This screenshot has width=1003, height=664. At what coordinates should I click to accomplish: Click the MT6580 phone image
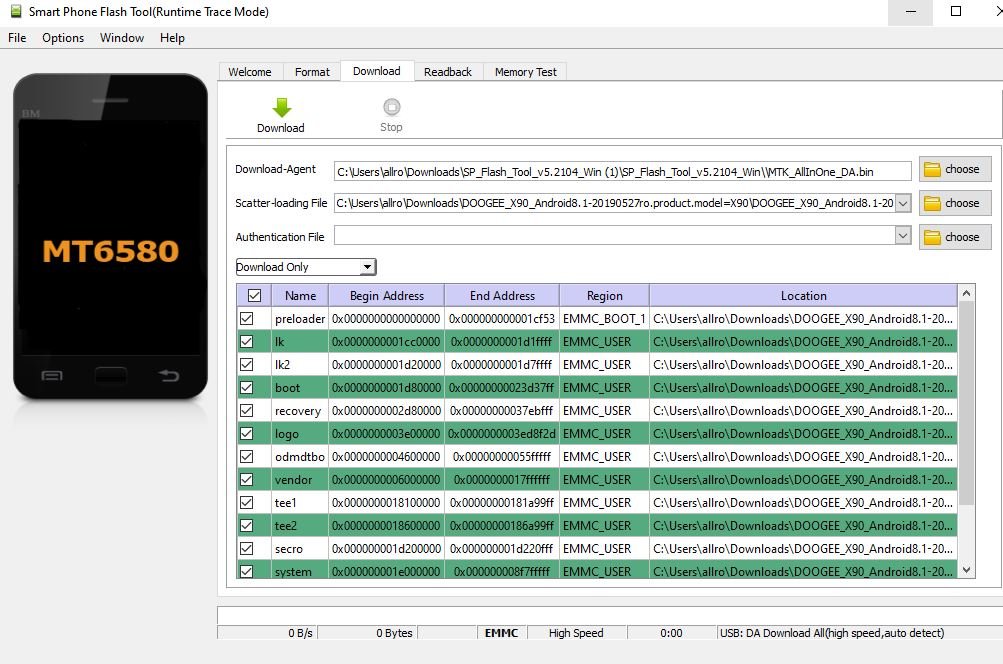111,237
